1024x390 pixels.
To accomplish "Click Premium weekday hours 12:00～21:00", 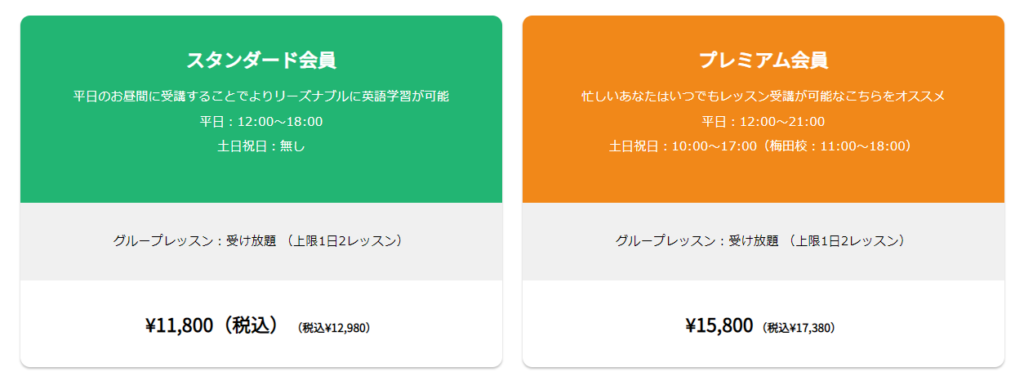I will pyautogui.click(x=763, y=122).
